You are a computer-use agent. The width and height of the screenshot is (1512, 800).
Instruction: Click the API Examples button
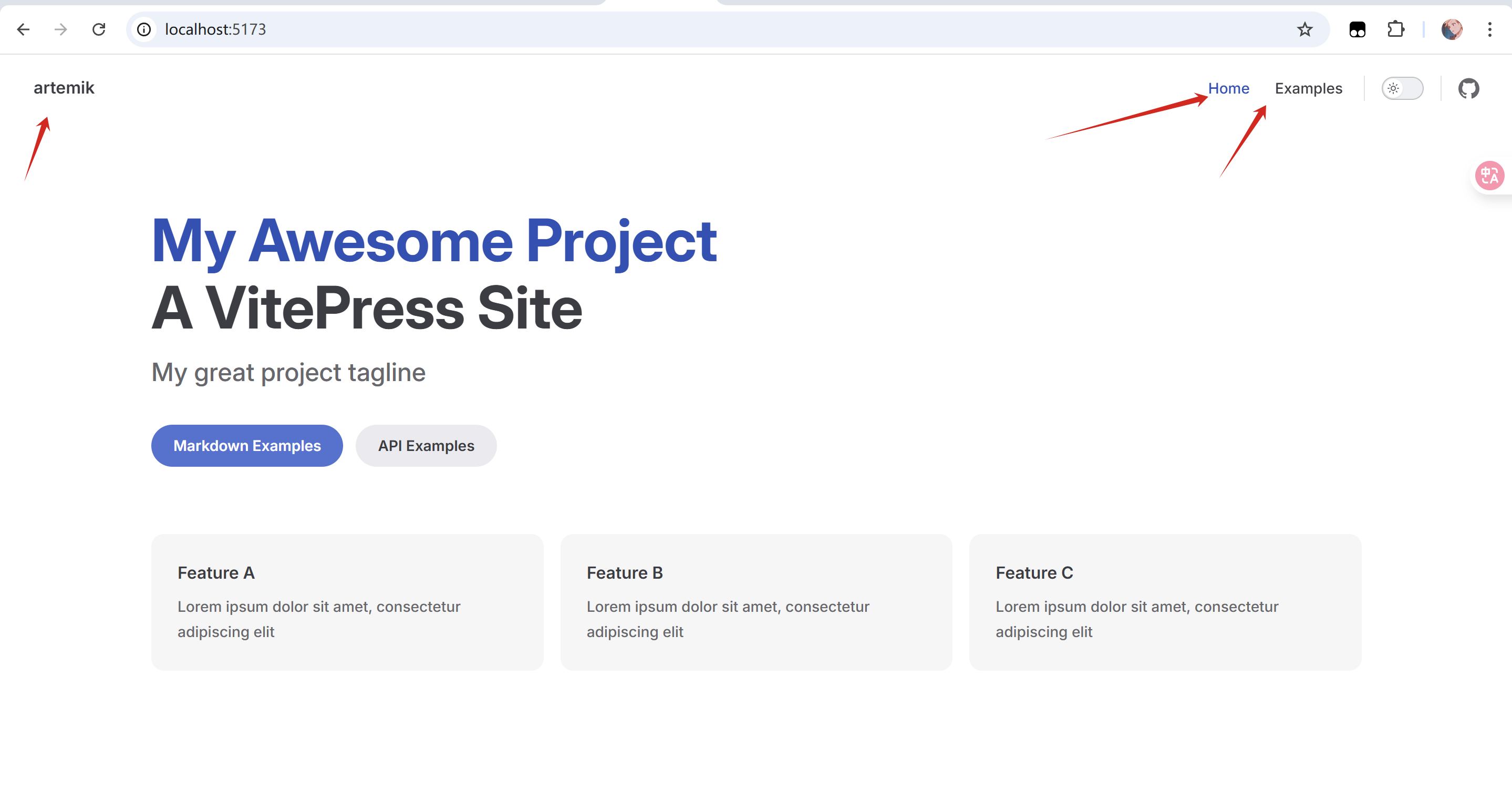pos(426,446)
